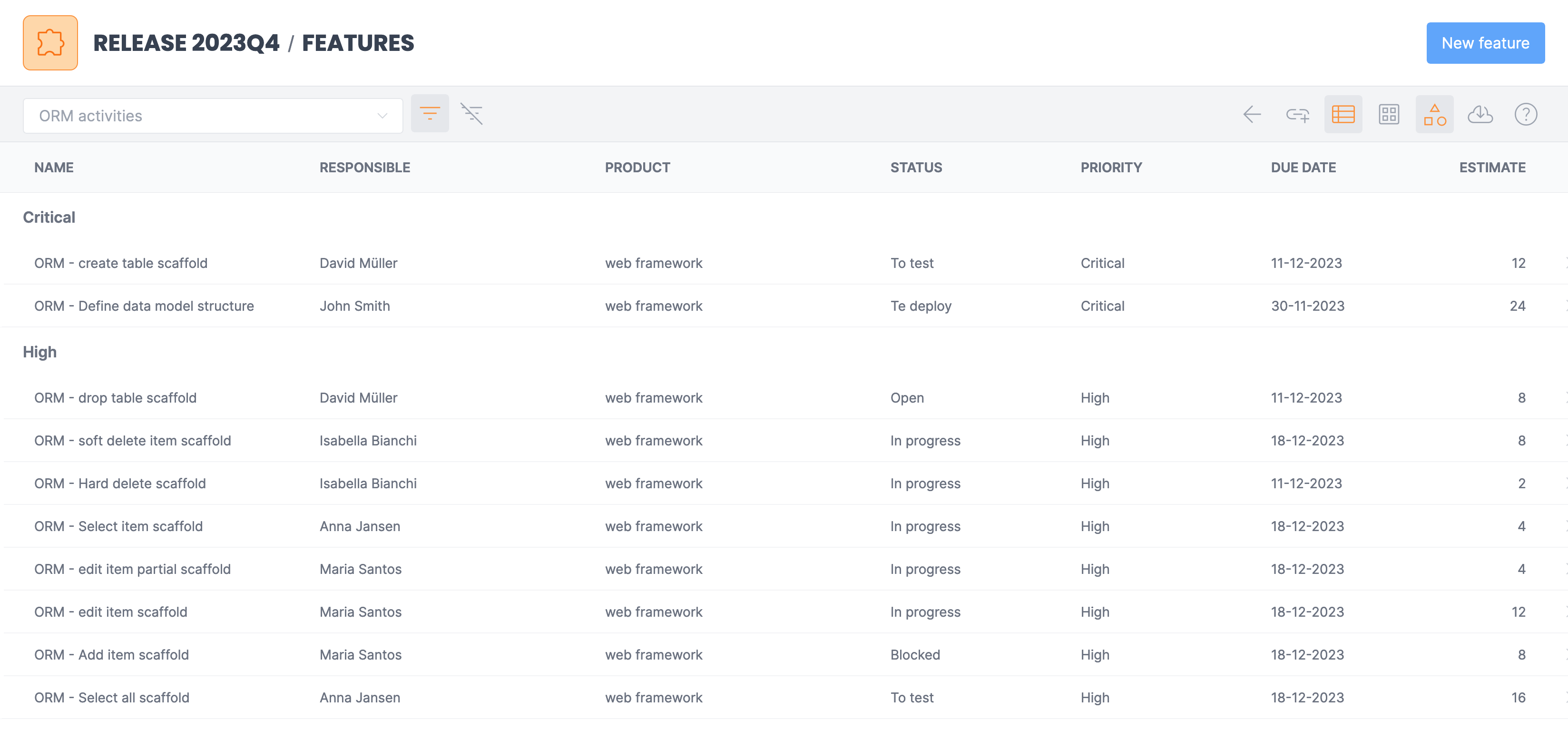
Task: Click the cloud download export icon
Action: [1480, 115]
